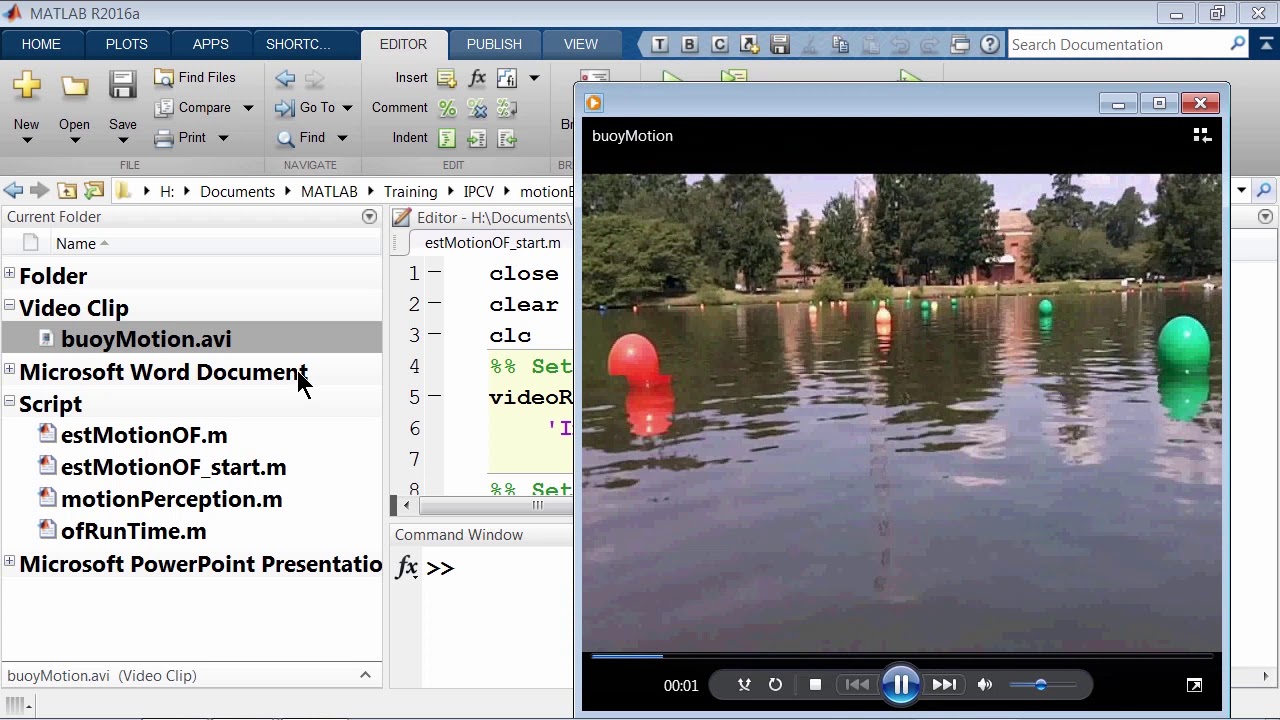The height and width of the screenshot is (720, 1280).
Task: Click the New file plus icon
Action: (x=27, y=86)
